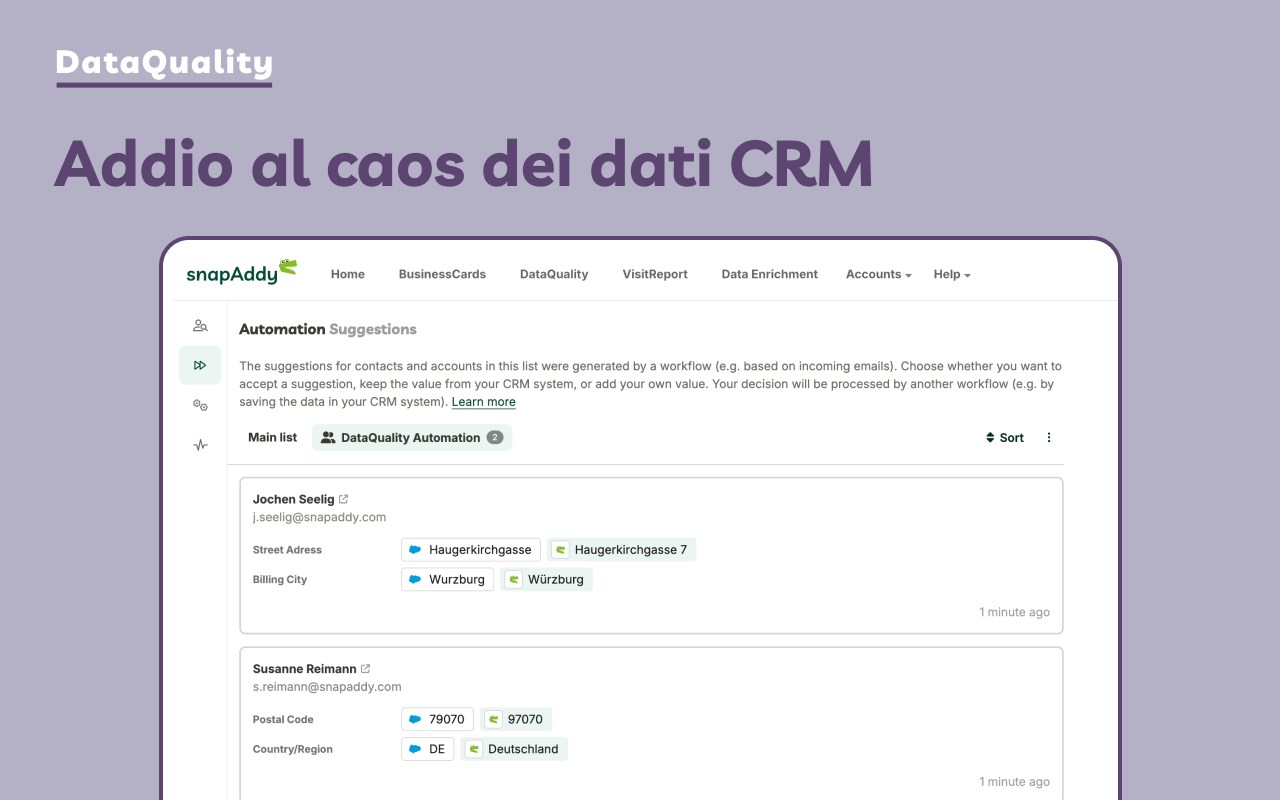The width and height of the screenshot is (1280, 800).
Task: Select the fast-forward automation sidebar icon
Action: 200,365
